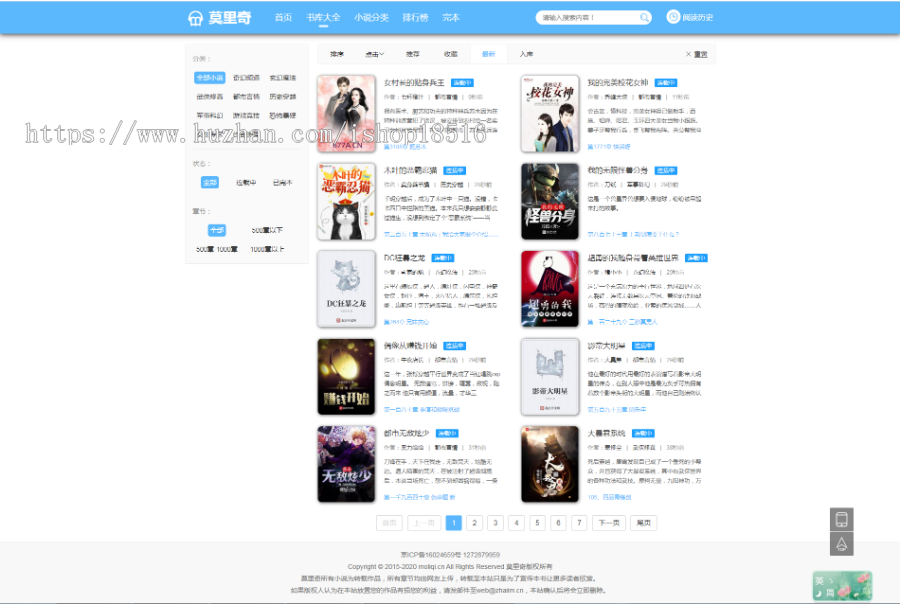
Task: Go to page 4
Action: (517, 523)
